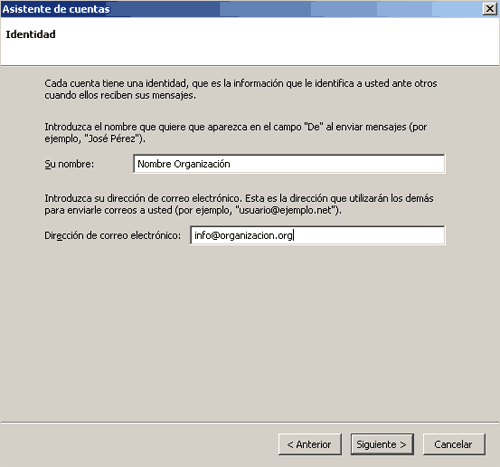Click the instruction mentioning 'usuario@ejemplo.net'
Viewport: 500px width, 467px height.
239,204
